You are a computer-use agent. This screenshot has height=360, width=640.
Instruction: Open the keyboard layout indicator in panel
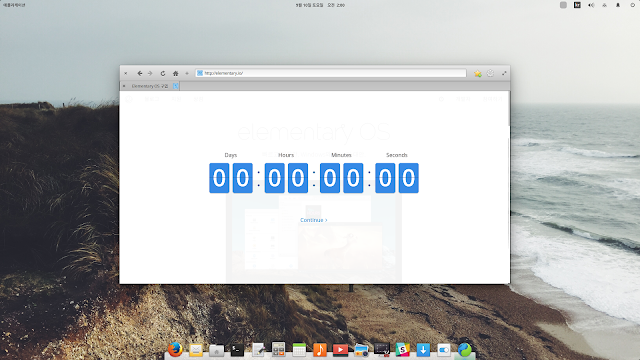pyautogui.click(x=577, y=5)
